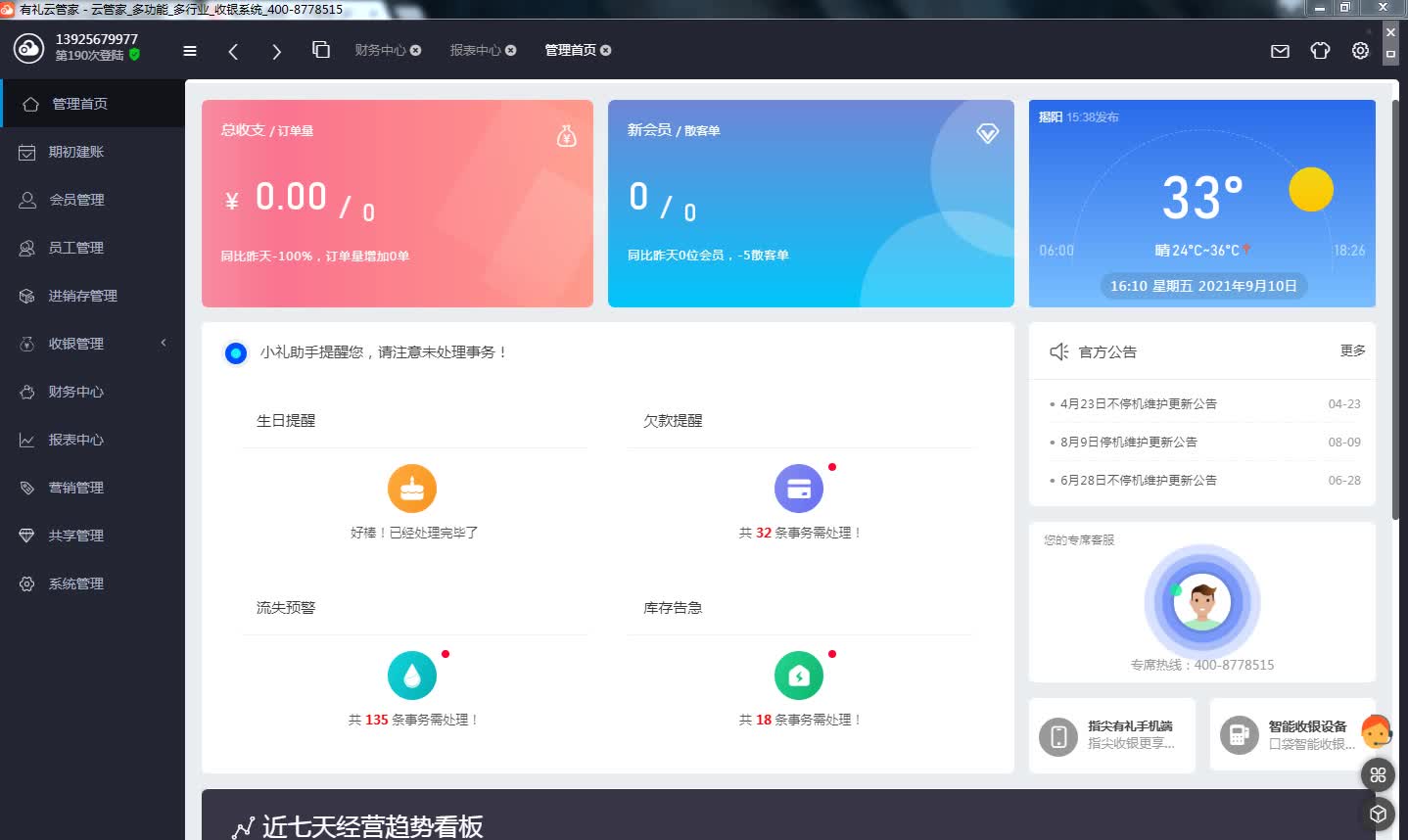
Task: Switch to the 财务中心 tab
Action: pos(380,50)
